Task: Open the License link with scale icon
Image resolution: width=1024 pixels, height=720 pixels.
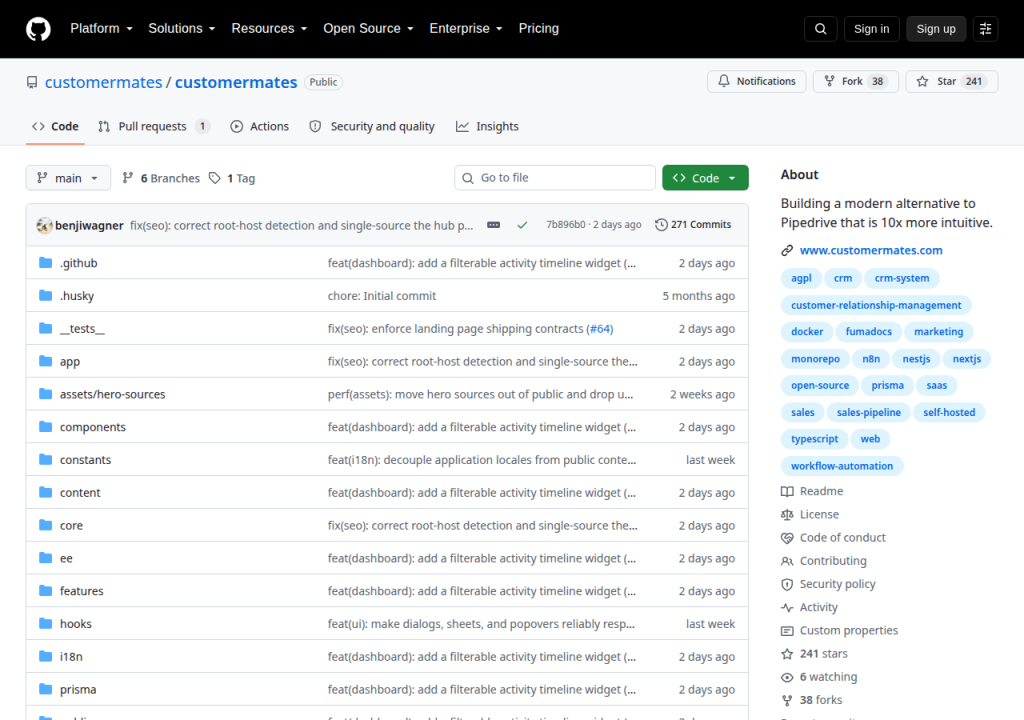Action: 810,514
